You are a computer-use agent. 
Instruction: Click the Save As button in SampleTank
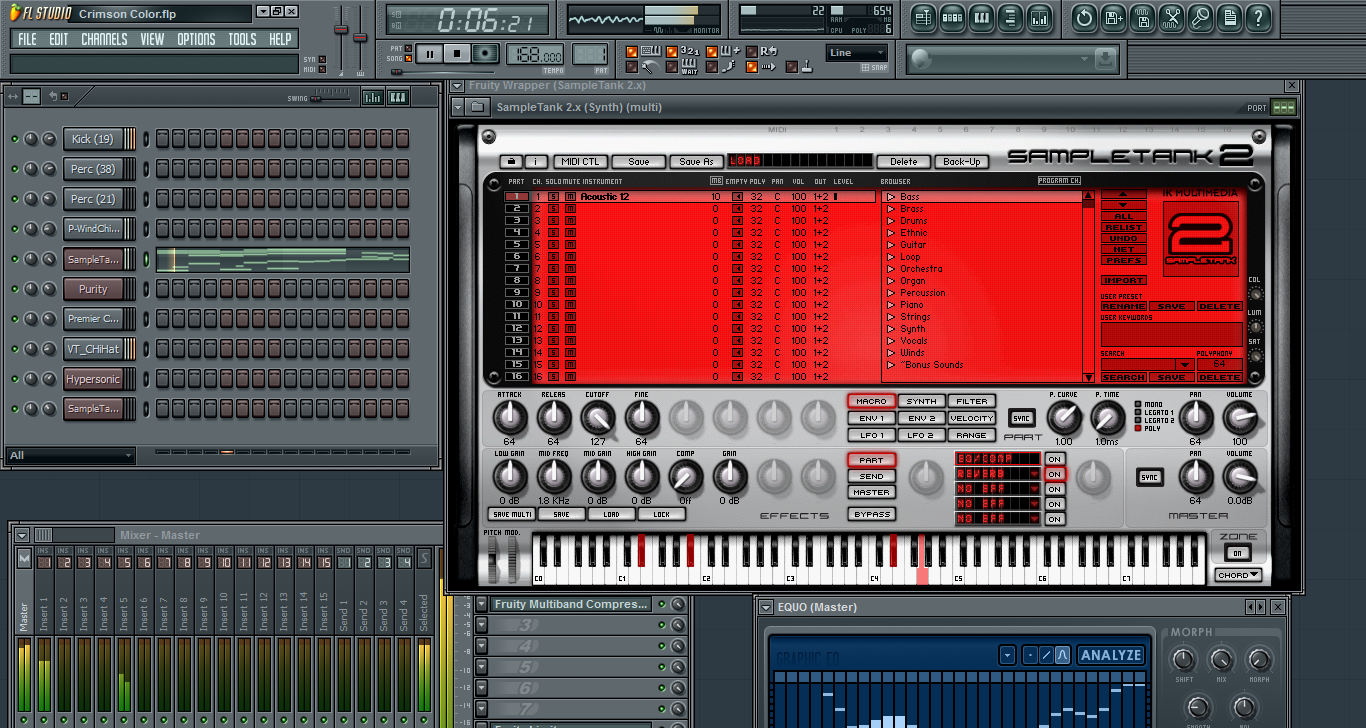click(697, 161)
